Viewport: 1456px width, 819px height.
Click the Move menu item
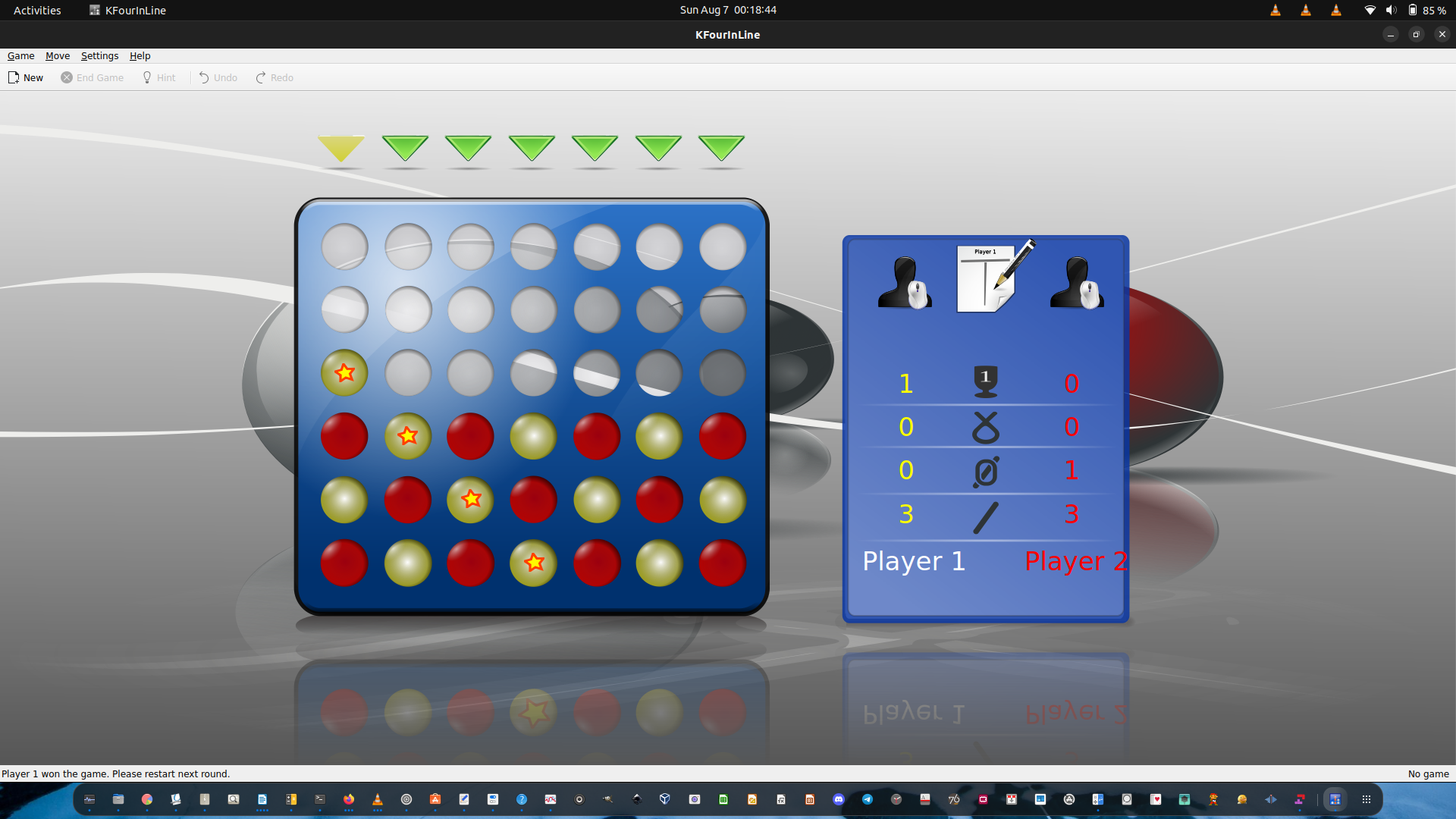tap(56, 55)
